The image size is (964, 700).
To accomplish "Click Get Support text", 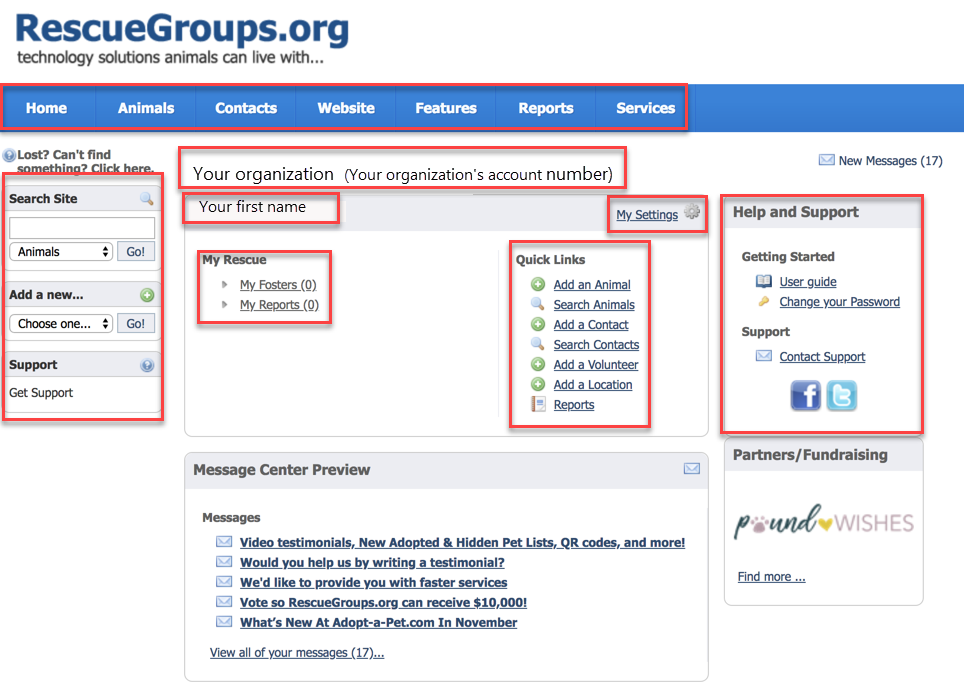I will (x=41, y=393).
